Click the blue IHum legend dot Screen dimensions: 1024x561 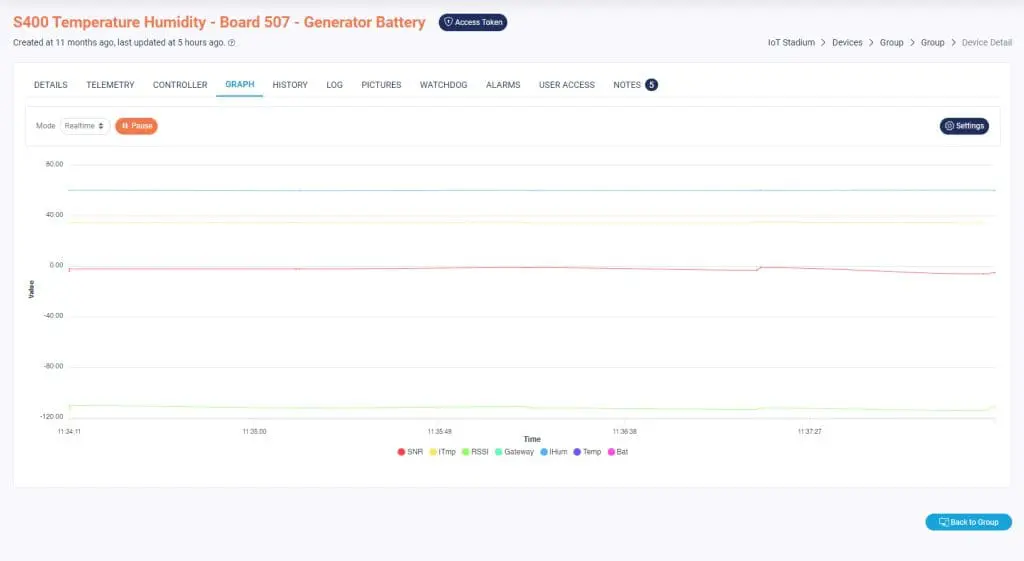click(x=544, y=452)
